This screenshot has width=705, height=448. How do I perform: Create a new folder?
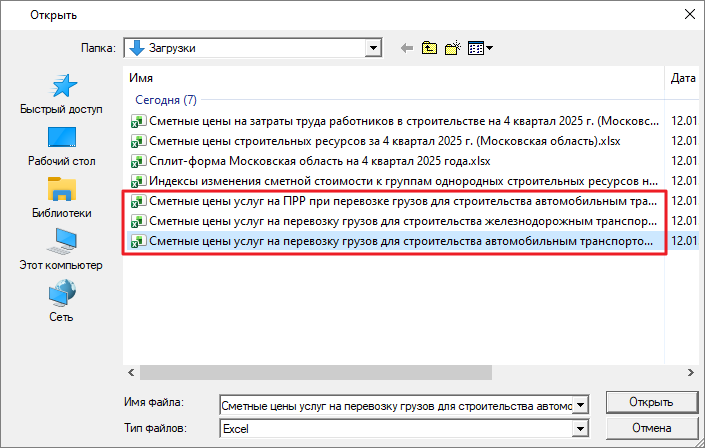(x=453, y=47)
